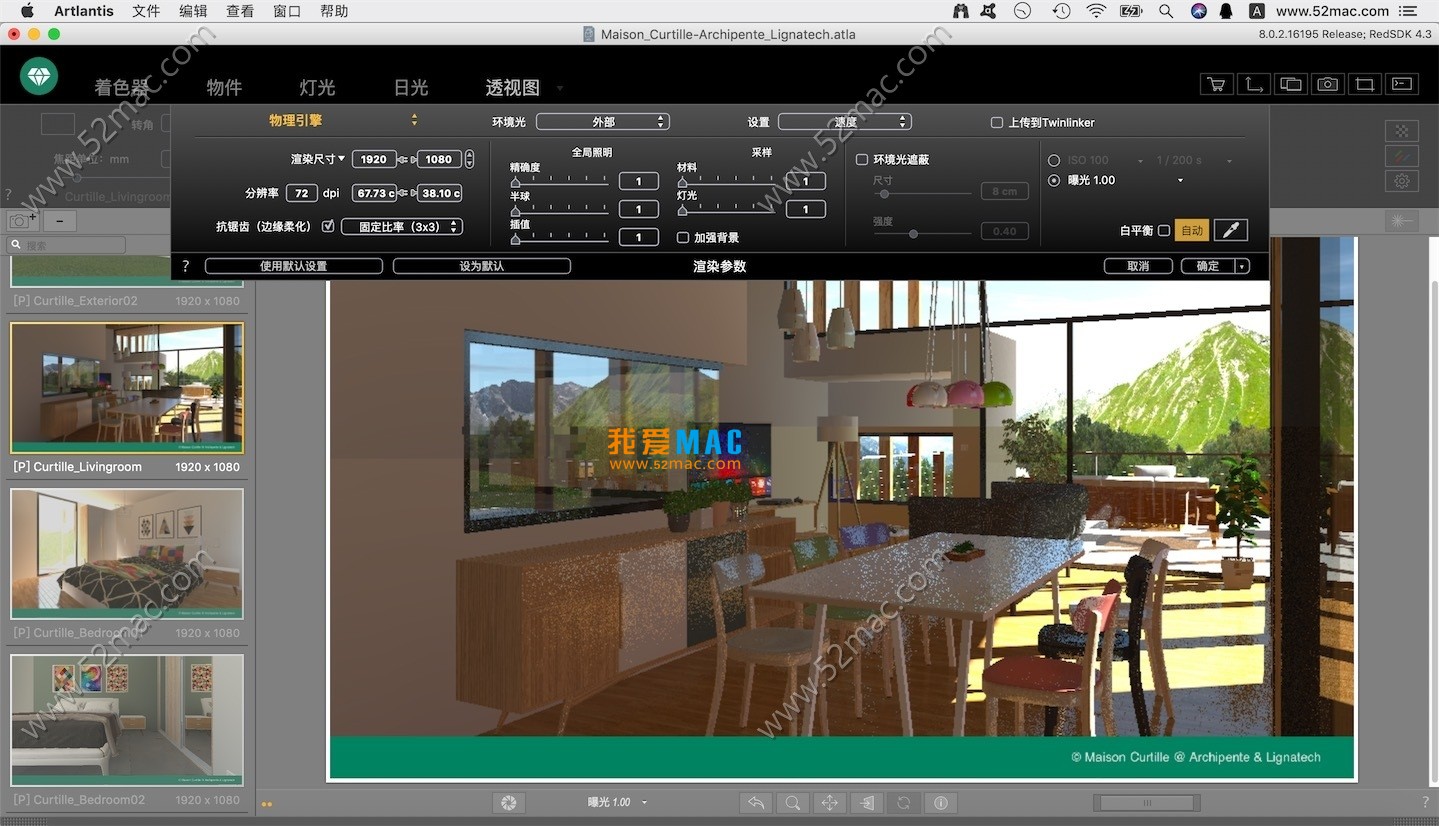Image resolution: width=1439 pixels, height=826 pixels.
Task: Click the camera render icon in top toolbar
Action: coord(1327,84)
